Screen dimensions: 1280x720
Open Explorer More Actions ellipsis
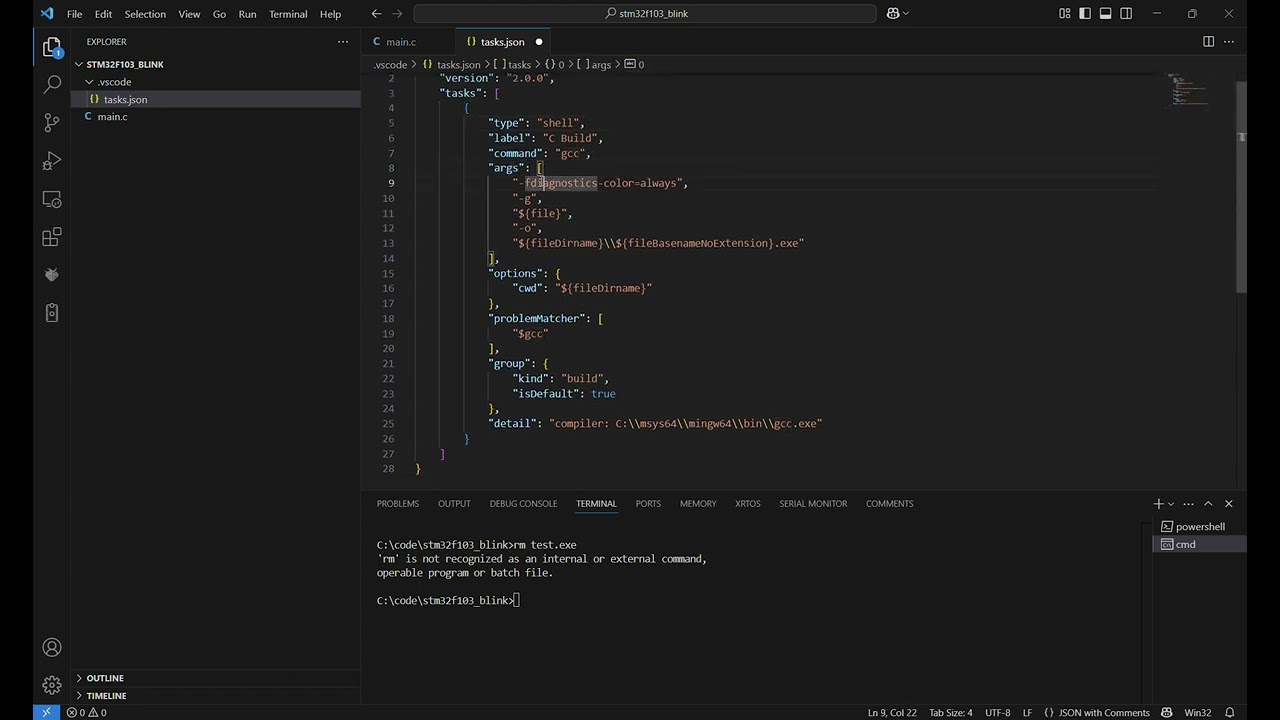tap(343, 42)
